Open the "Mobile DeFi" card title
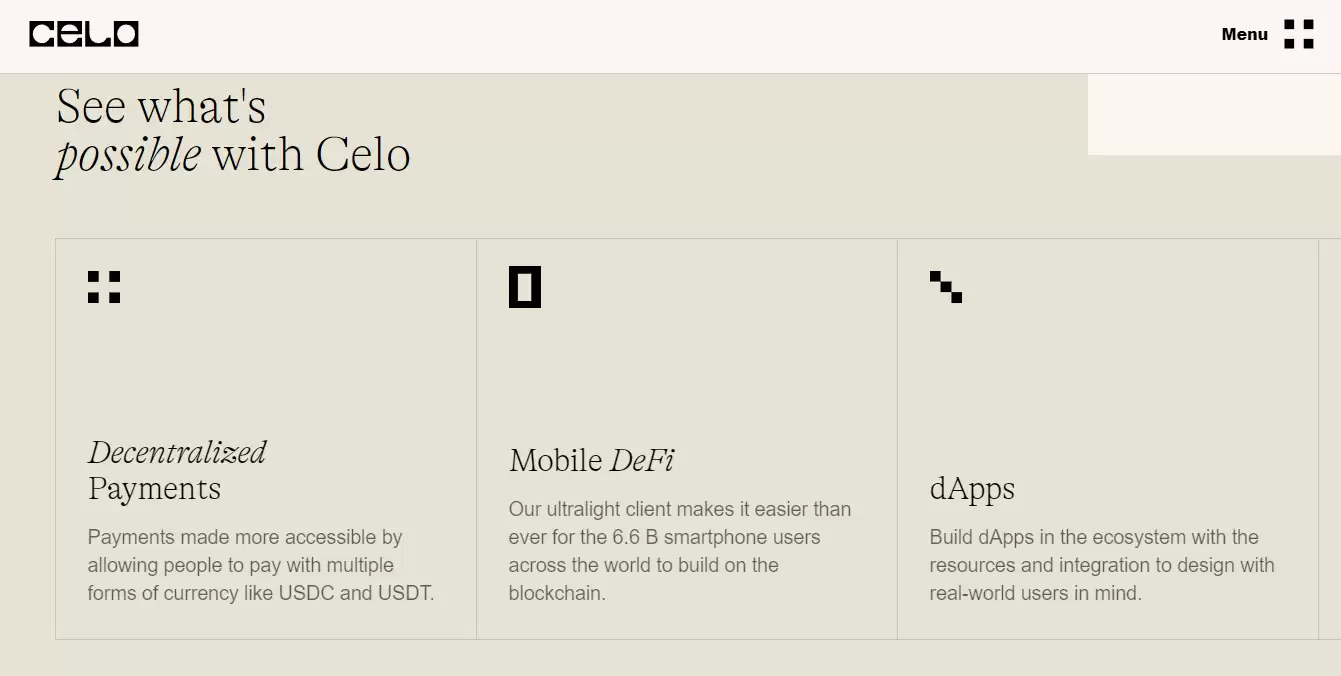The height and width of the screenshot is (676, 1341). pos(591,460)
